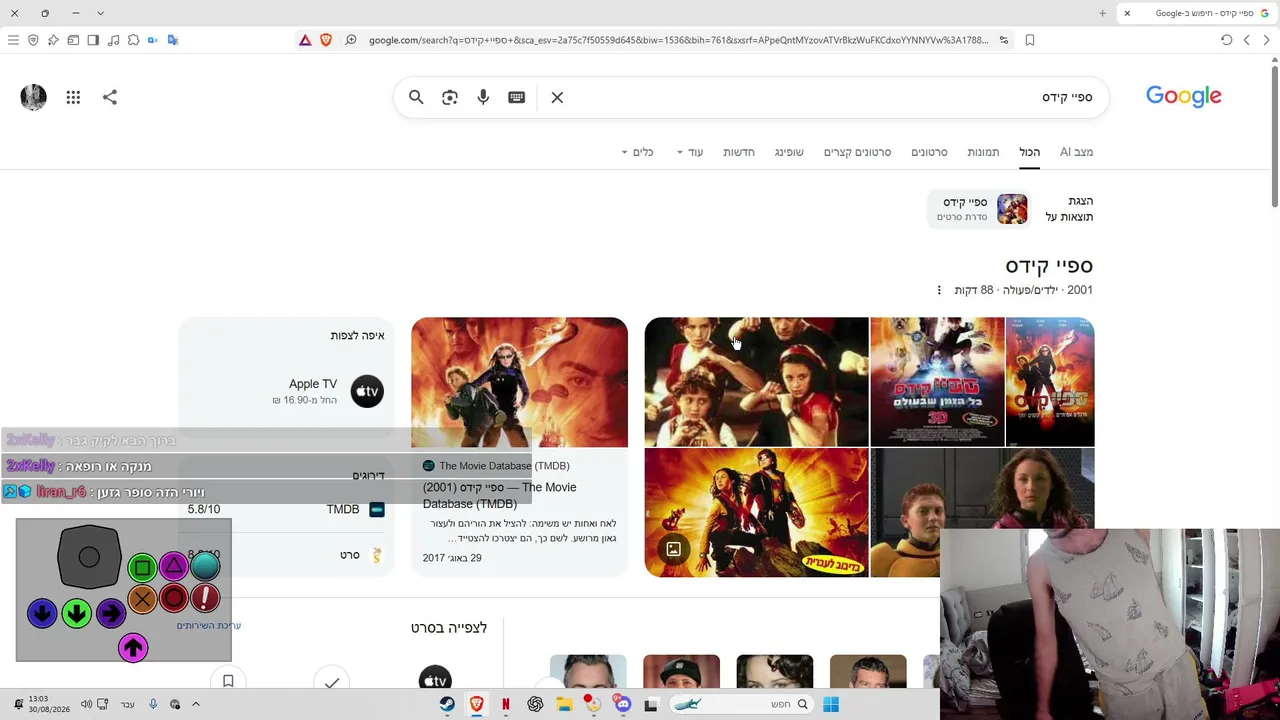The image size is (1280, 720).
Task: Search by image with Google Lens icon
Action: click(450, 97)
